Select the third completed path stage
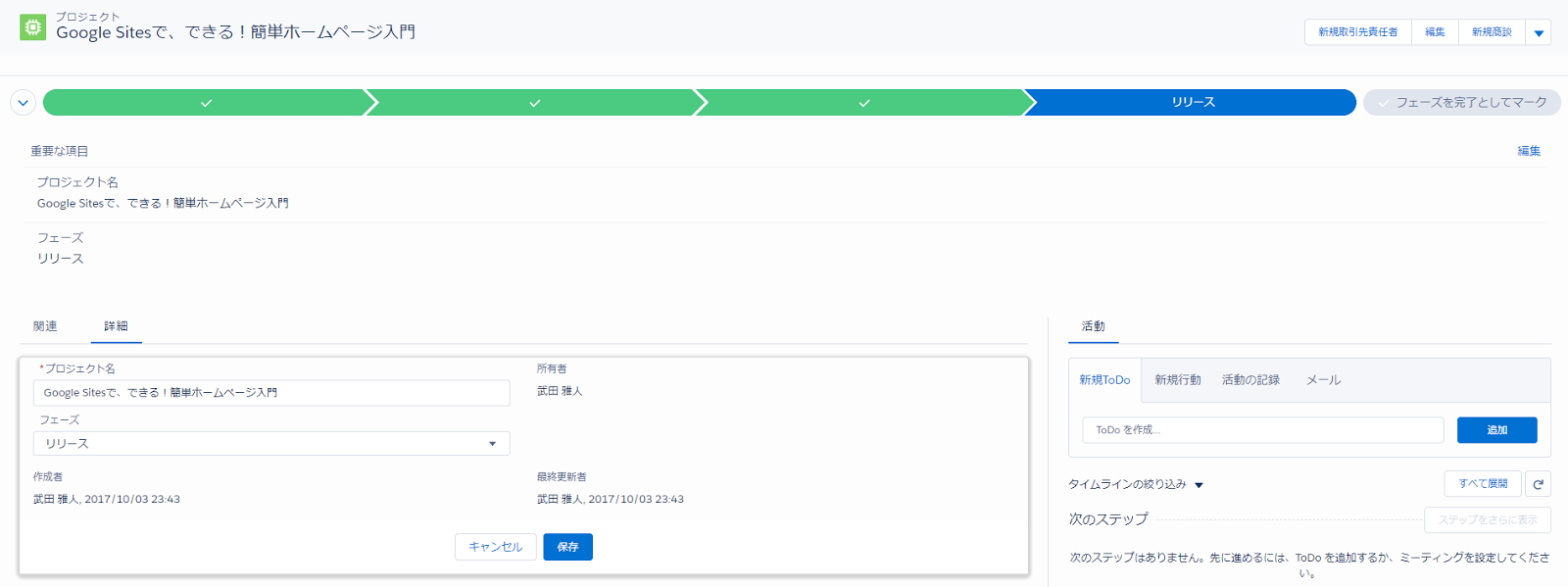This screenshot has width=1568, height=587. (x=864, y=102)
